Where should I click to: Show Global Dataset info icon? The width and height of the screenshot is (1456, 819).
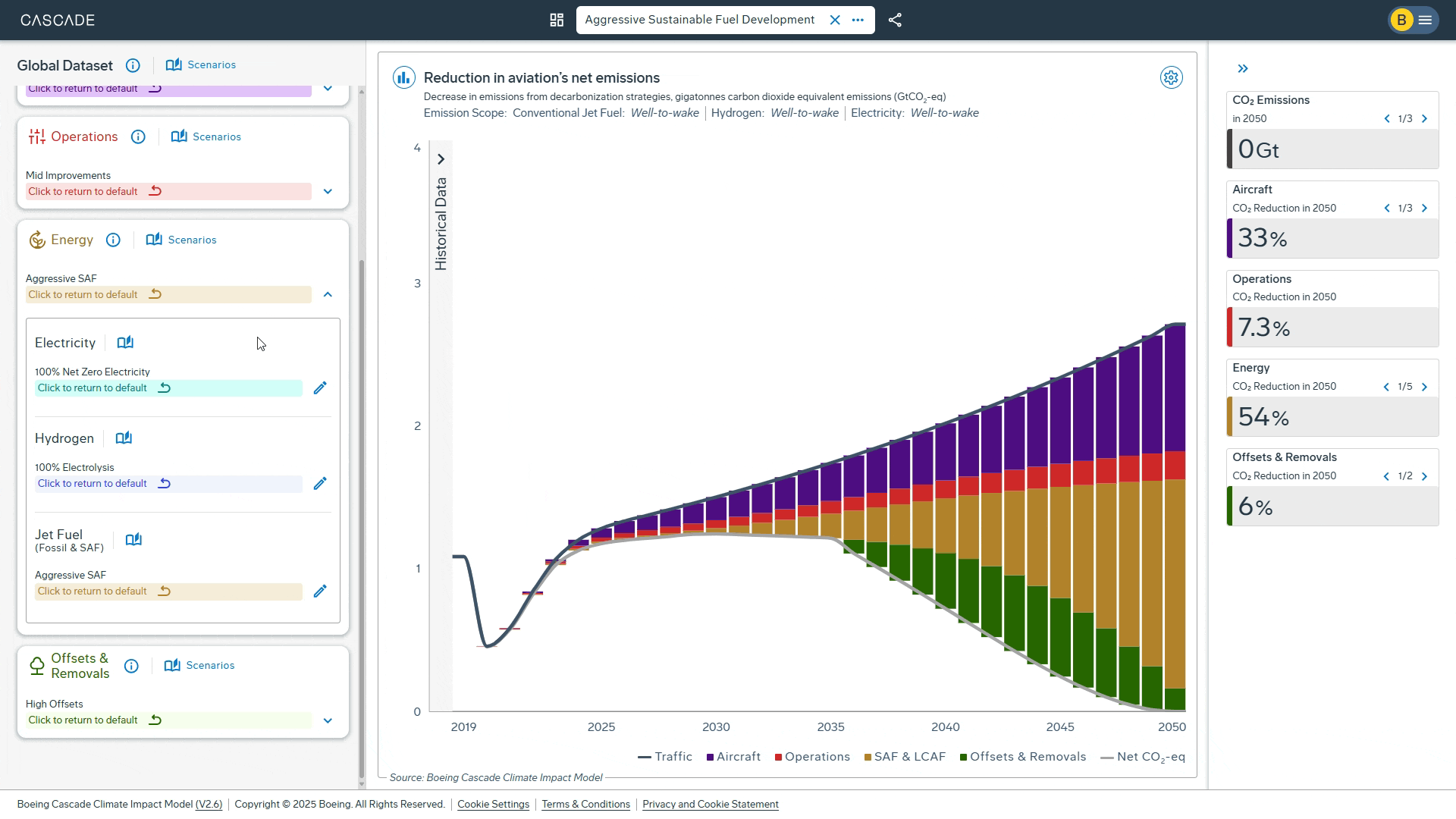pos(133,65)
